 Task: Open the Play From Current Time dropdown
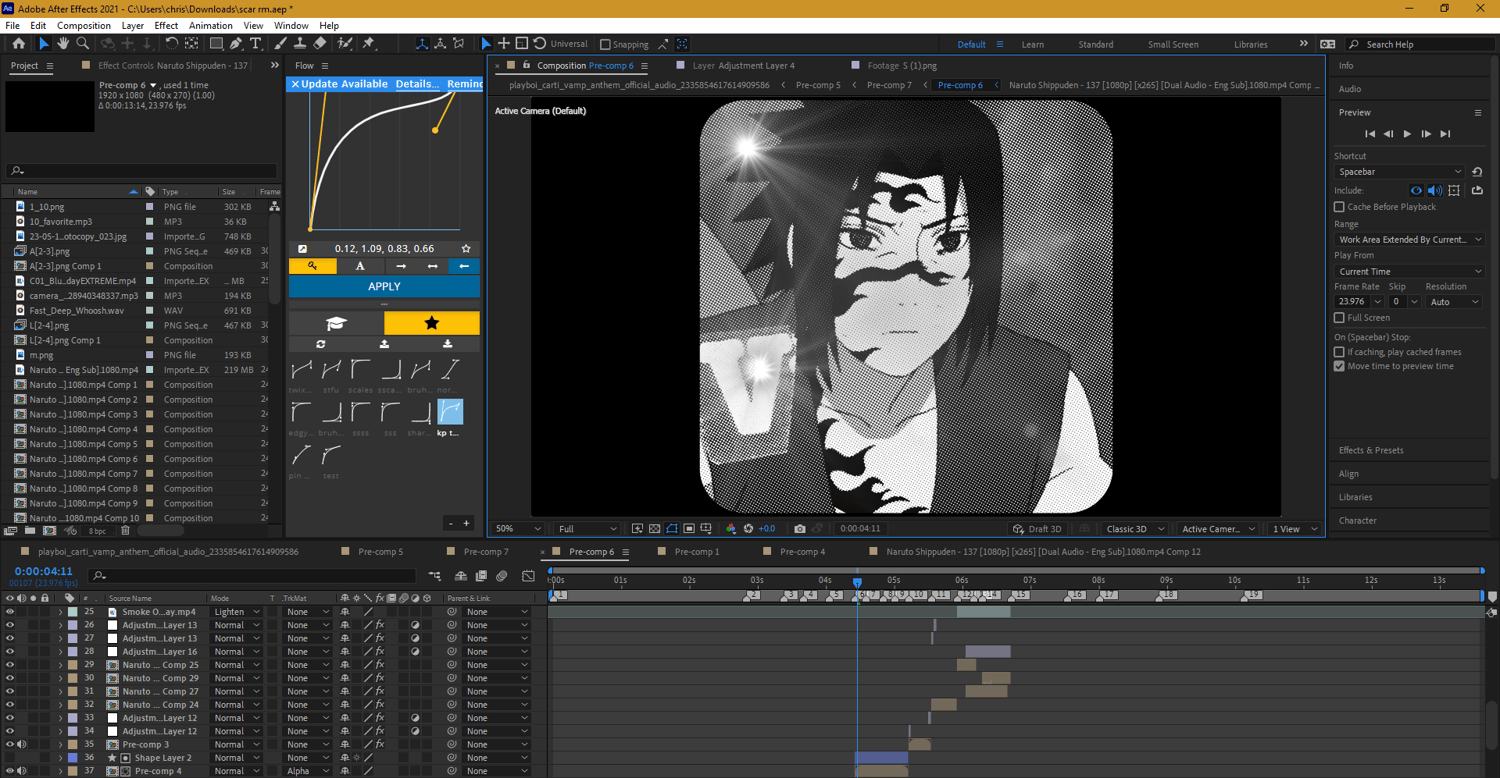1409,271
